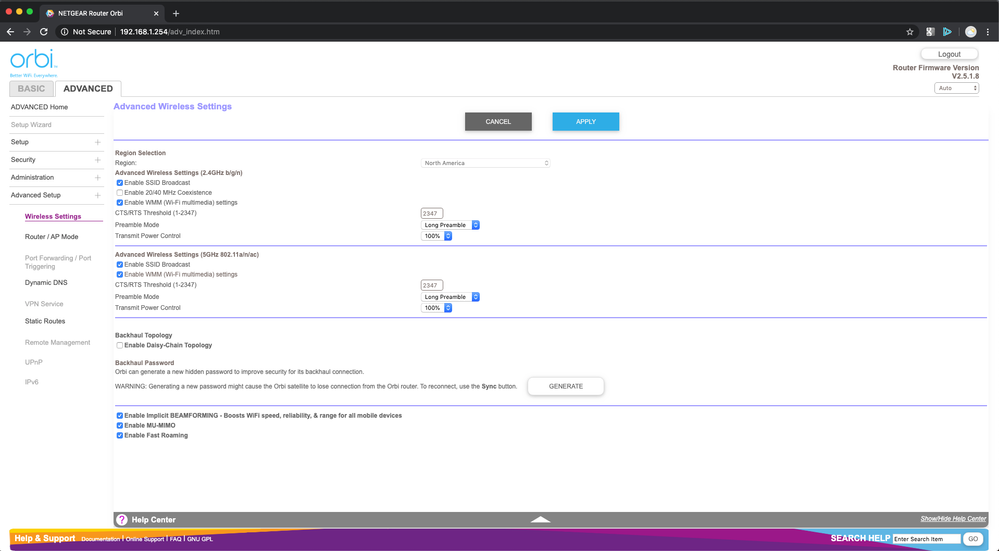Enable Daisy-Chain Topology checkbox
The width and height of the screenshot is (999, 551).
(x=120, y=345)
